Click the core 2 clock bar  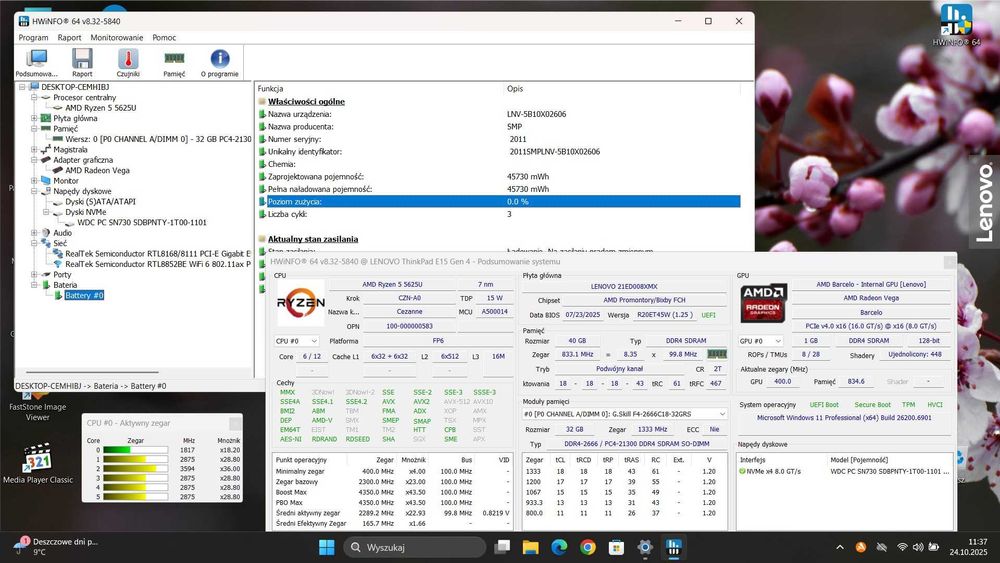point(135,469)
